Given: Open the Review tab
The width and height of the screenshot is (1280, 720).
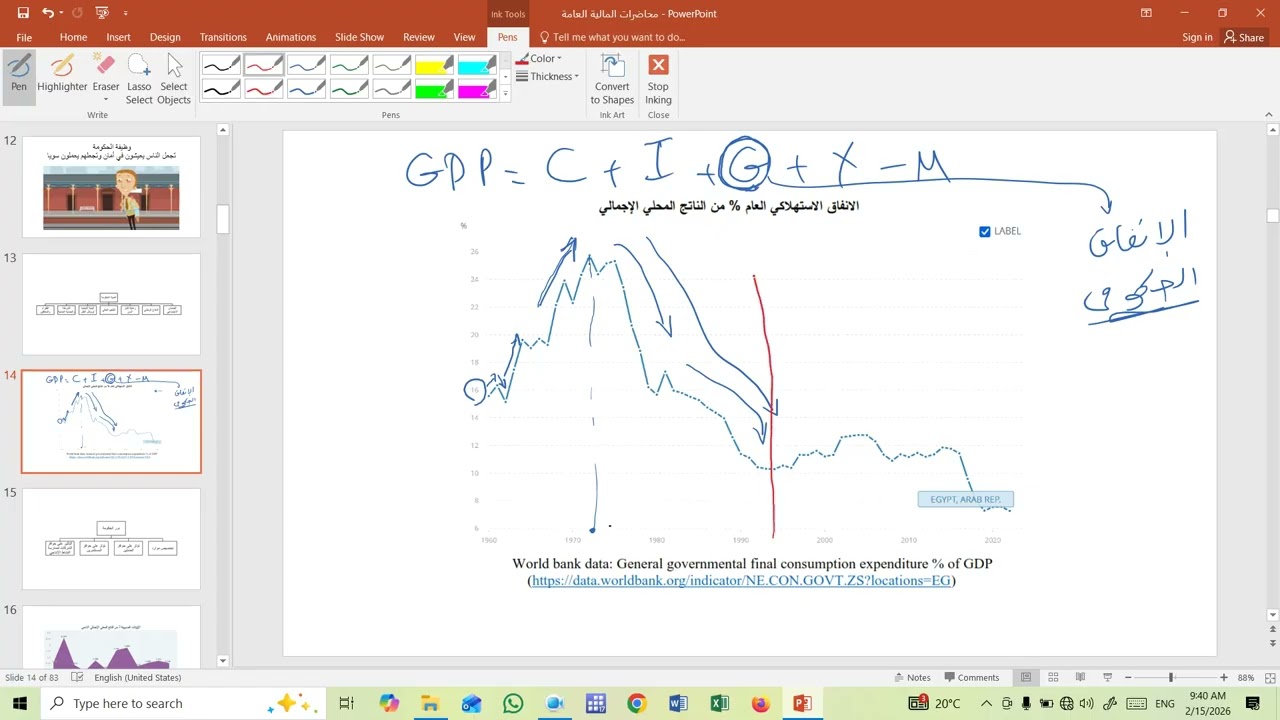Looking at the screenshot, I should coord(419,37).
